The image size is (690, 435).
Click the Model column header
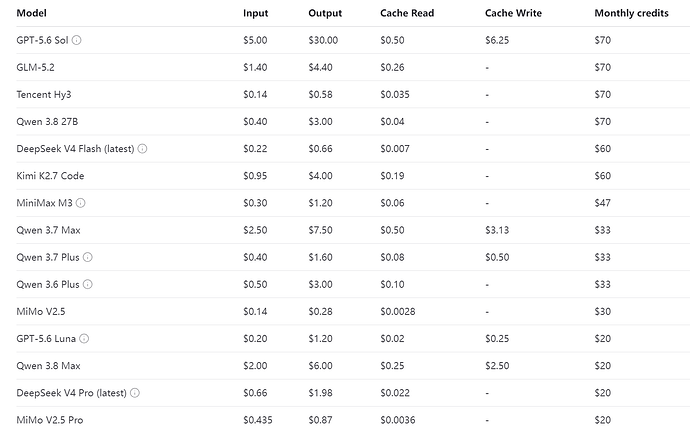(32, 13)
